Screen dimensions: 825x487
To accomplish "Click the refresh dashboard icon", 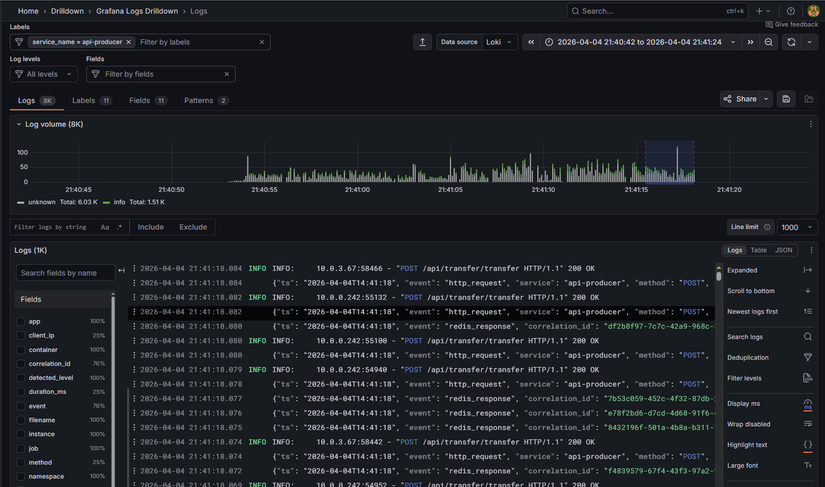I will pyautogui.click(x=791, y=42).
